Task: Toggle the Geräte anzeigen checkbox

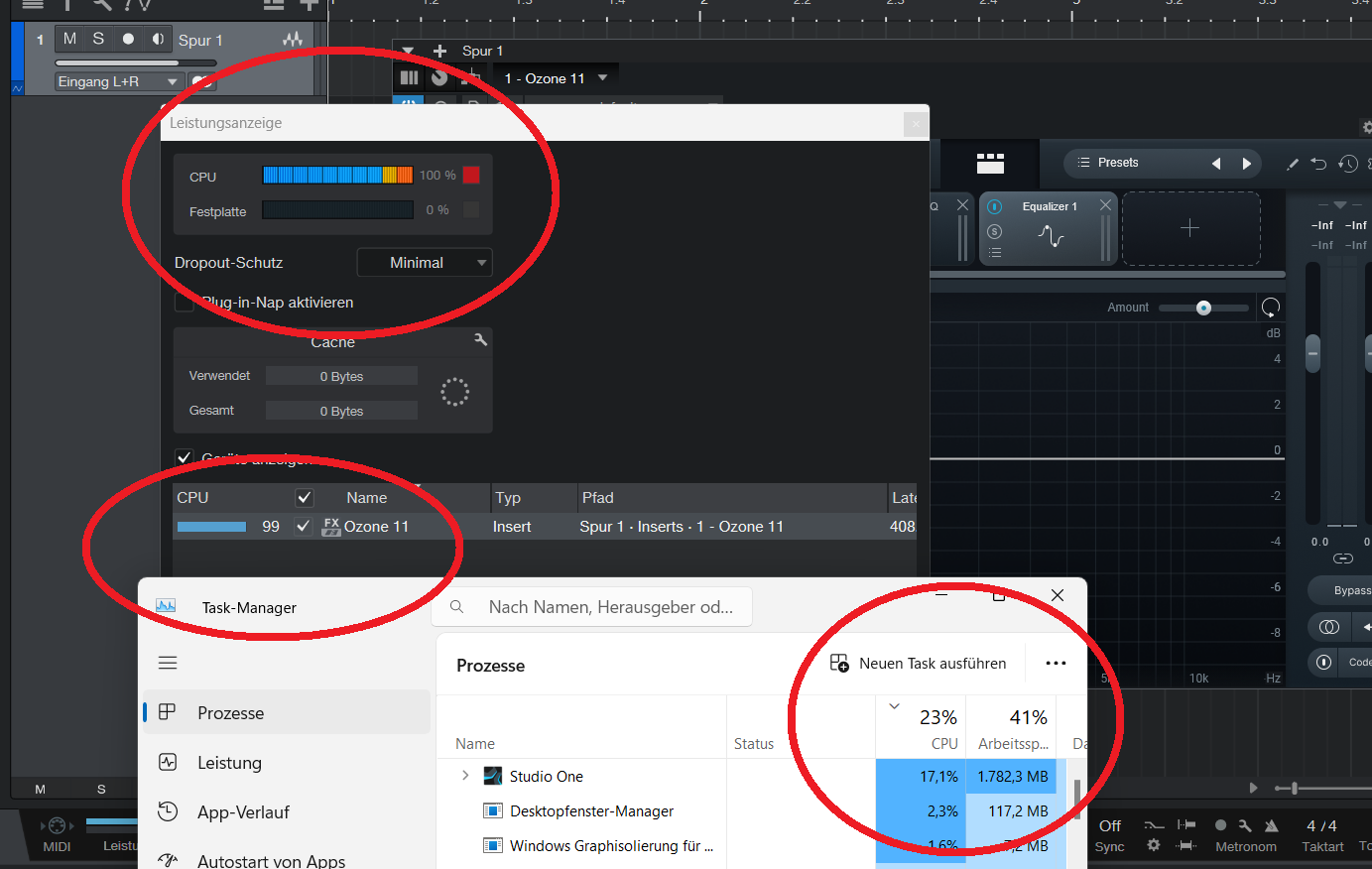Action: pos(185,457)
